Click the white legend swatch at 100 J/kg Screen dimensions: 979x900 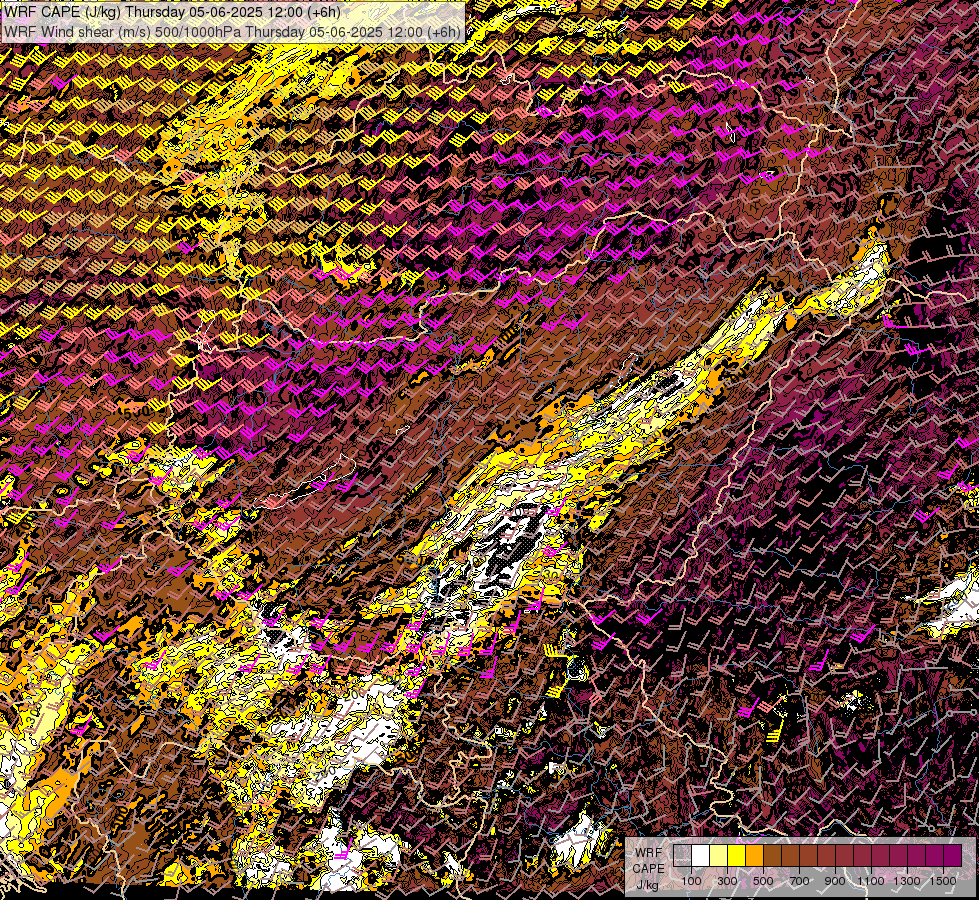point(701,856)
